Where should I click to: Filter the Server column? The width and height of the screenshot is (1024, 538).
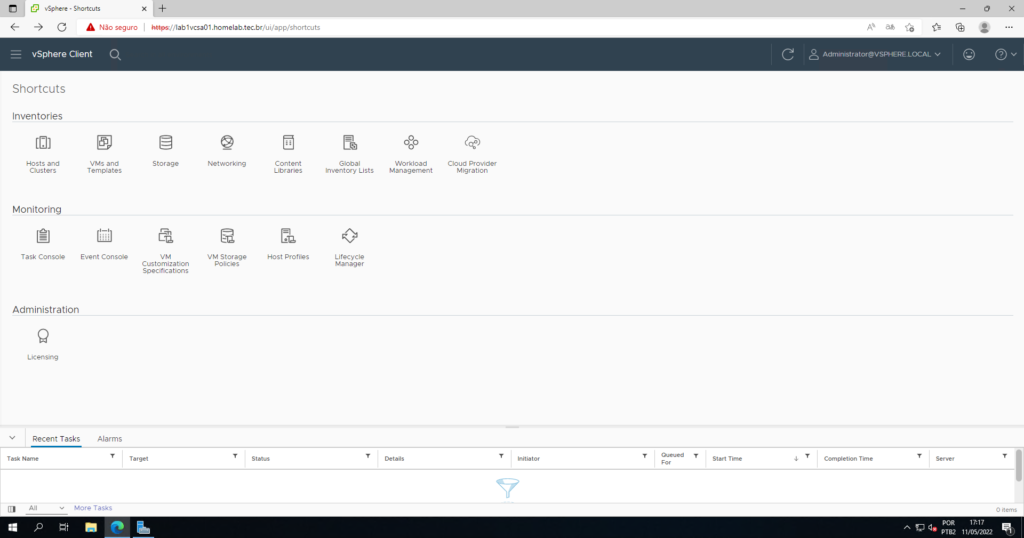1004,456
